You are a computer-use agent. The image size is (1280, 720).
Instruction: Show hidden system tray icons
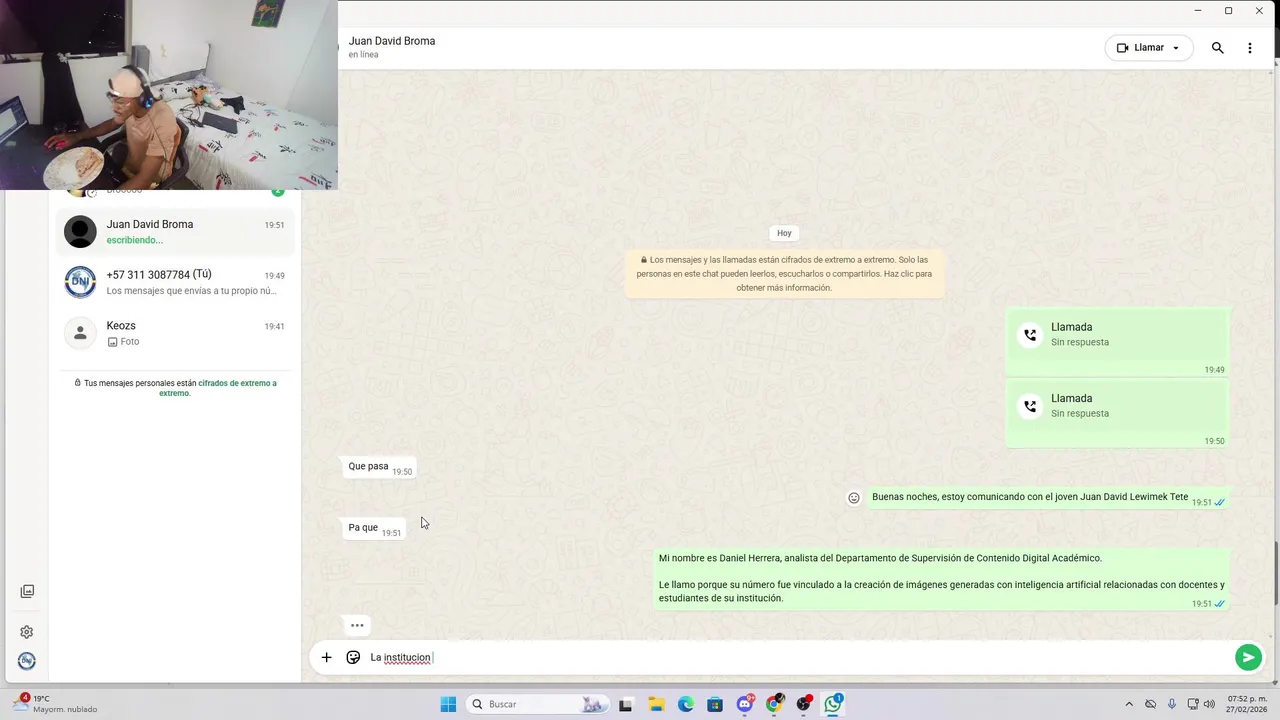[x=1129, y=704]
